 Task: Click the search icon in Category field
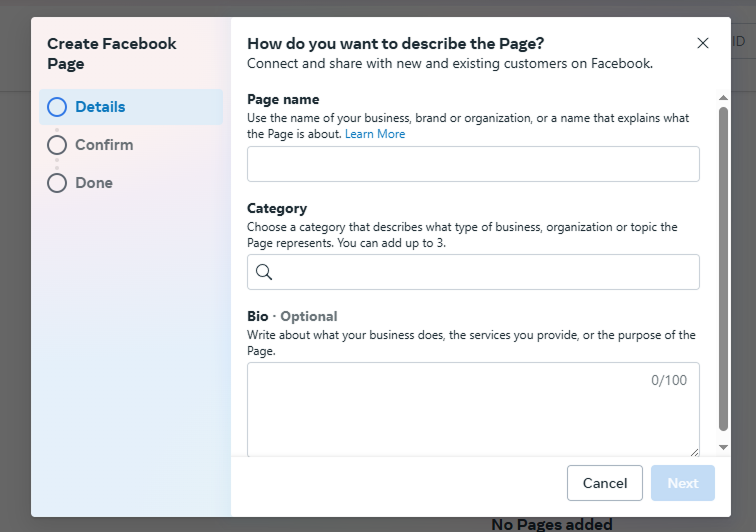point(264,272)
